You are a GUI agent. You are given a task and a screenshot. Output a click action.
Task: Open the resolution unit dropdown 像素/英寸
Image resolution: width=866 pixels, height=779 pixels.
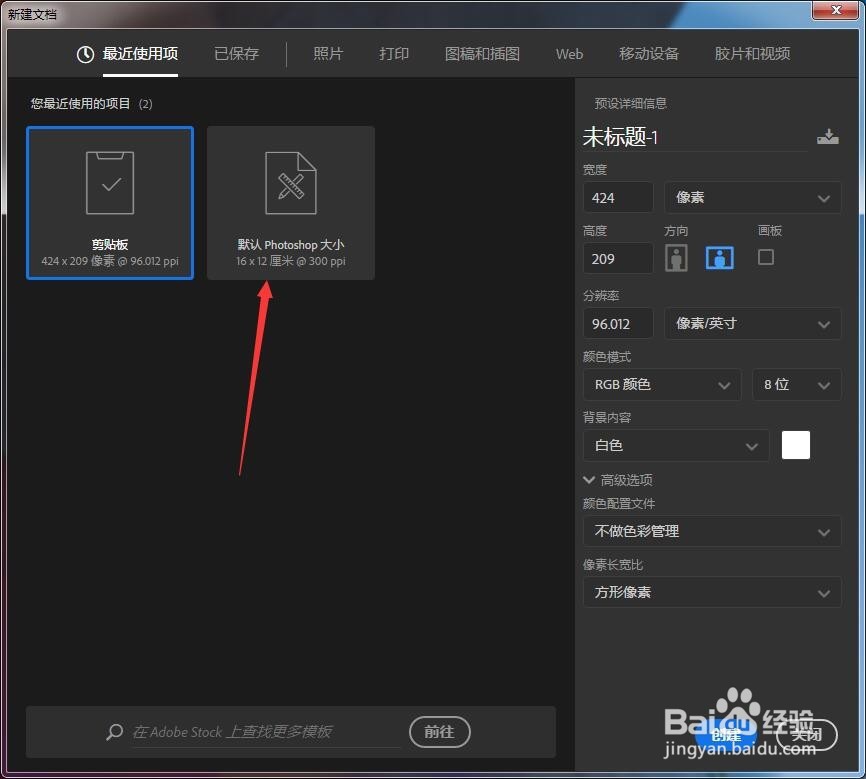(752, 323)
